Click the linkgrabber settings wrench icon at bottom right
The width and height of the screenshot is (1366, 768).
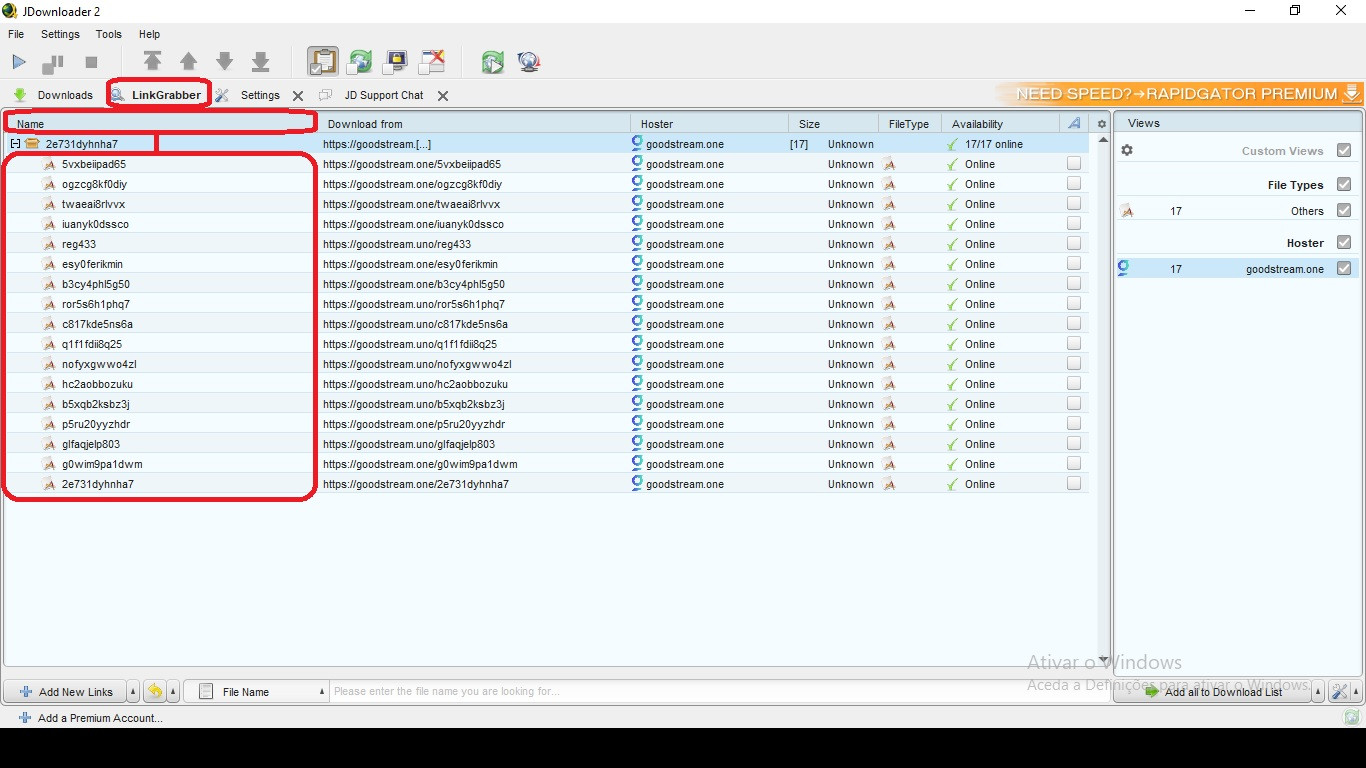click(x=1339, y=692)
